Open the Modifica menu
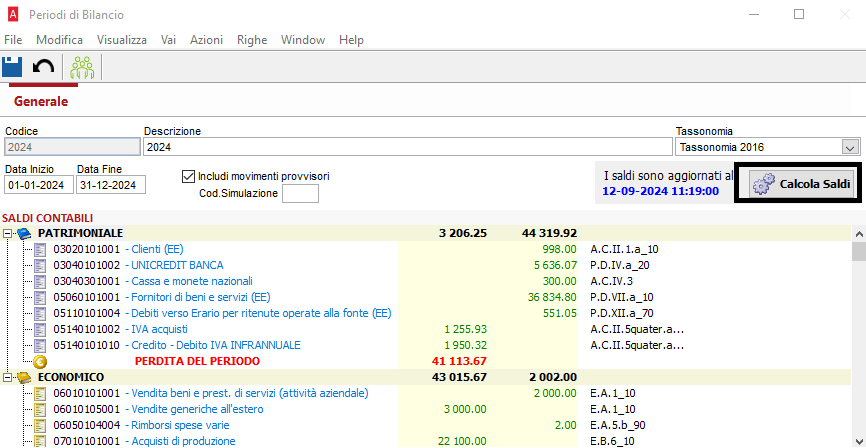This screenshot has height=448, width=866. point(60,40)
